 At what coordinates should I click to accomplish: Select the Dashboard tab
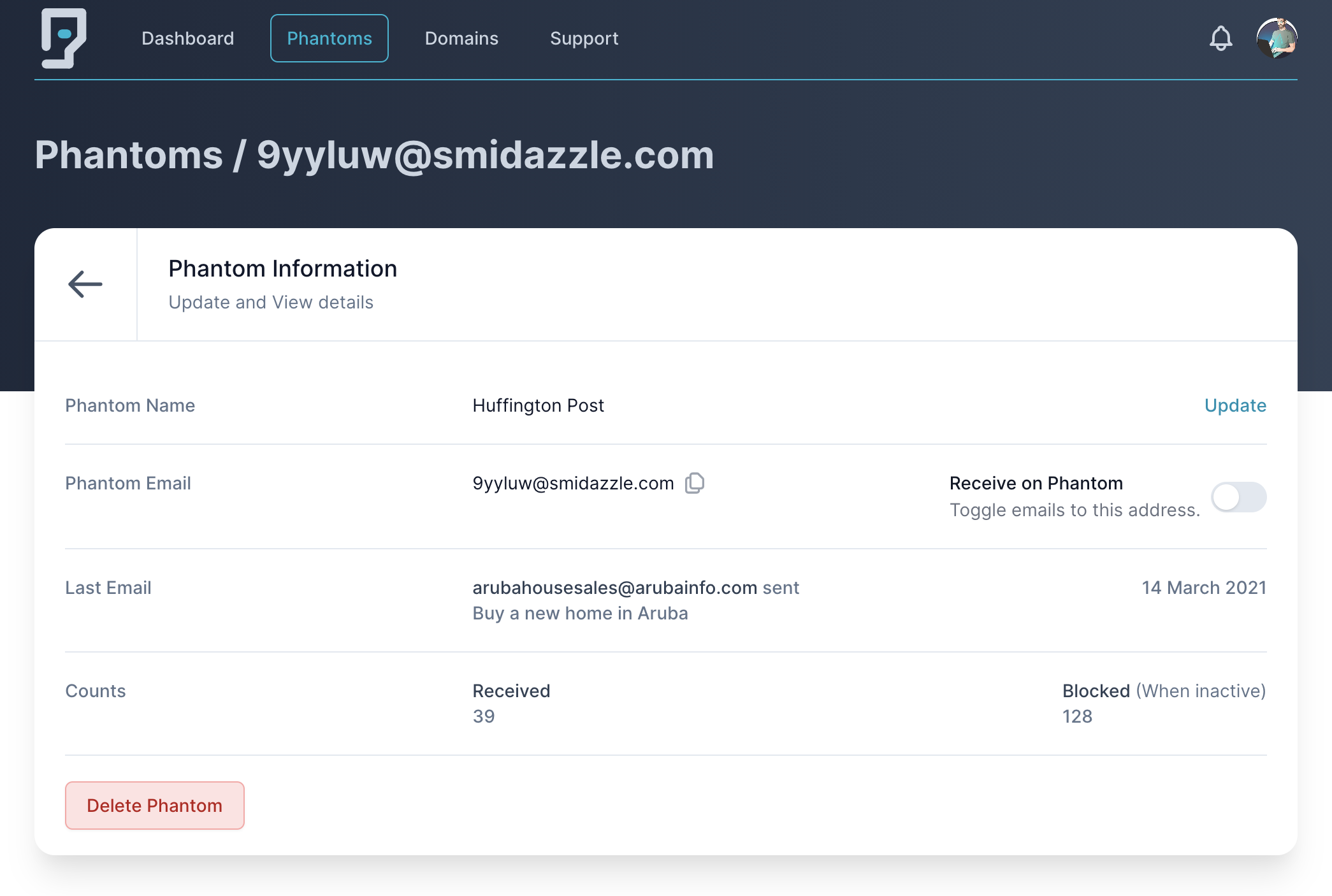click(188, 38)
